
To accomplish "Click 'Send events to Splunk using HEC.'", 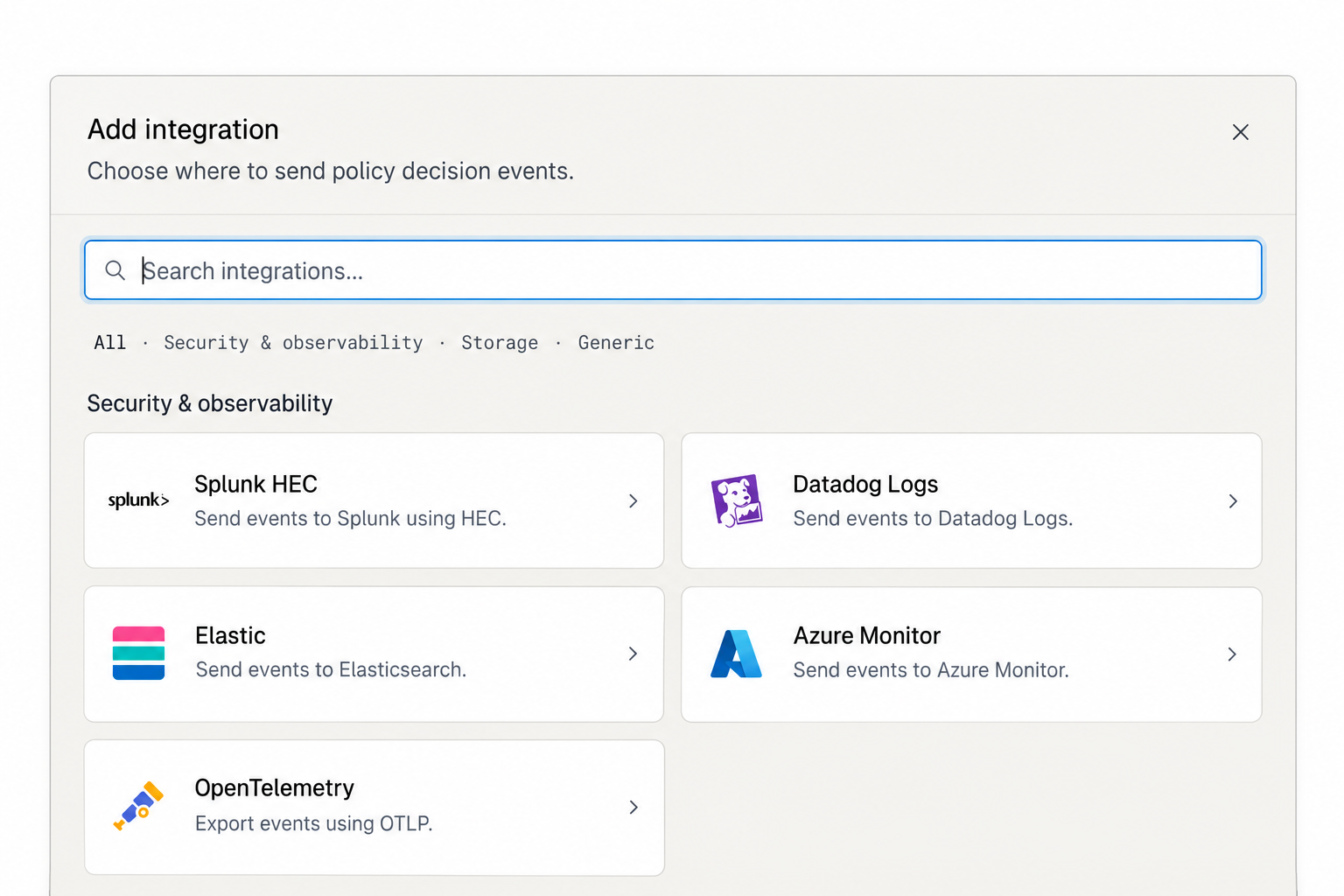I will pyautogui.click(x=351, y=518).
